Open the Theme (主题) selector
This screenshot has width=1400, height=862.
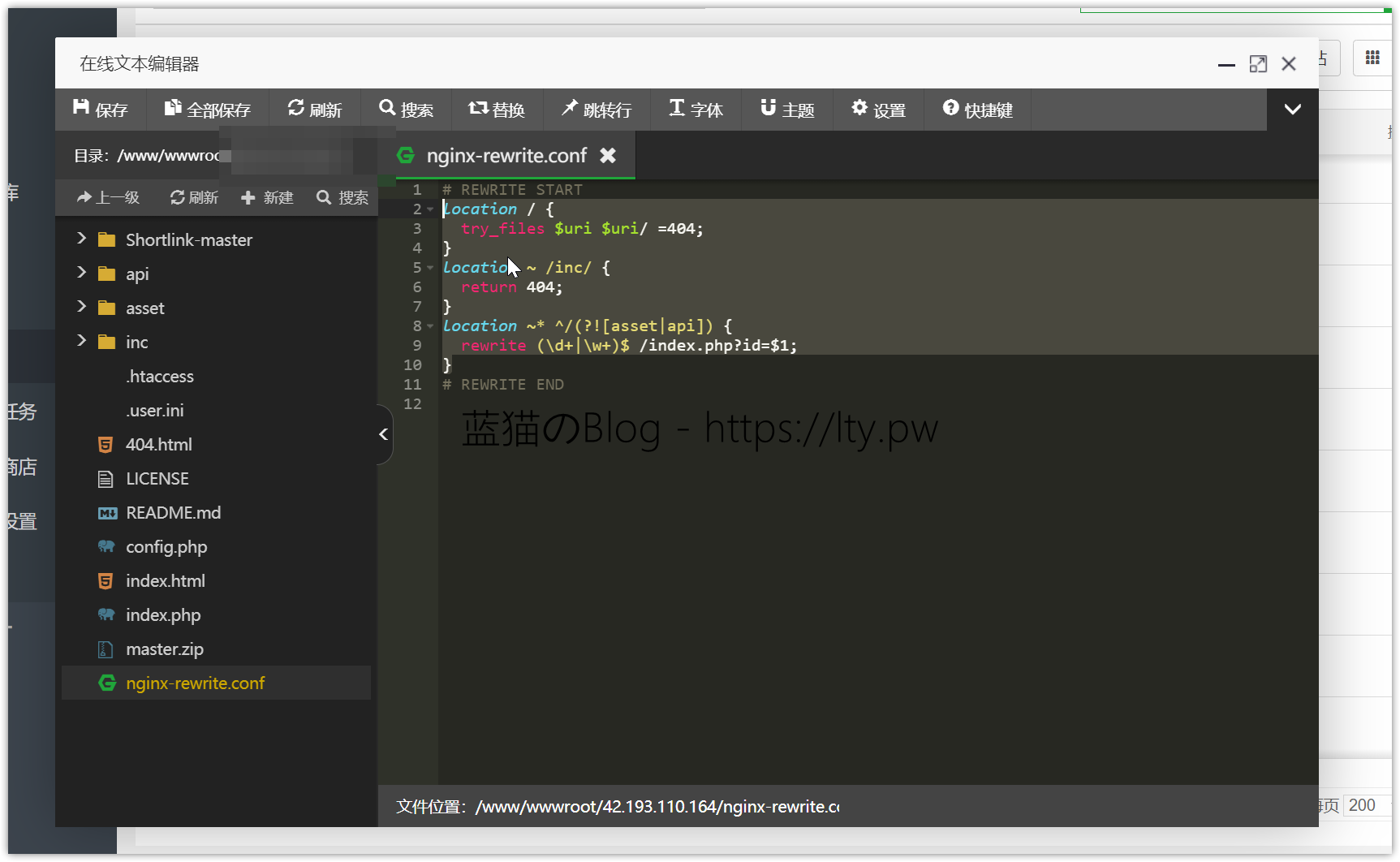point(768,108)
